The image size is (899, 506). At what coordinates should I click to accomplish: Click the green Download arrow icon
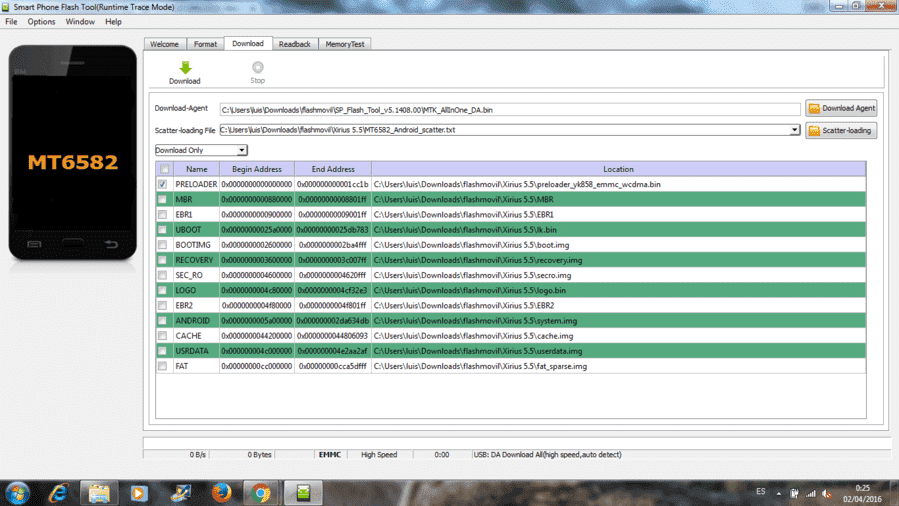185,68
